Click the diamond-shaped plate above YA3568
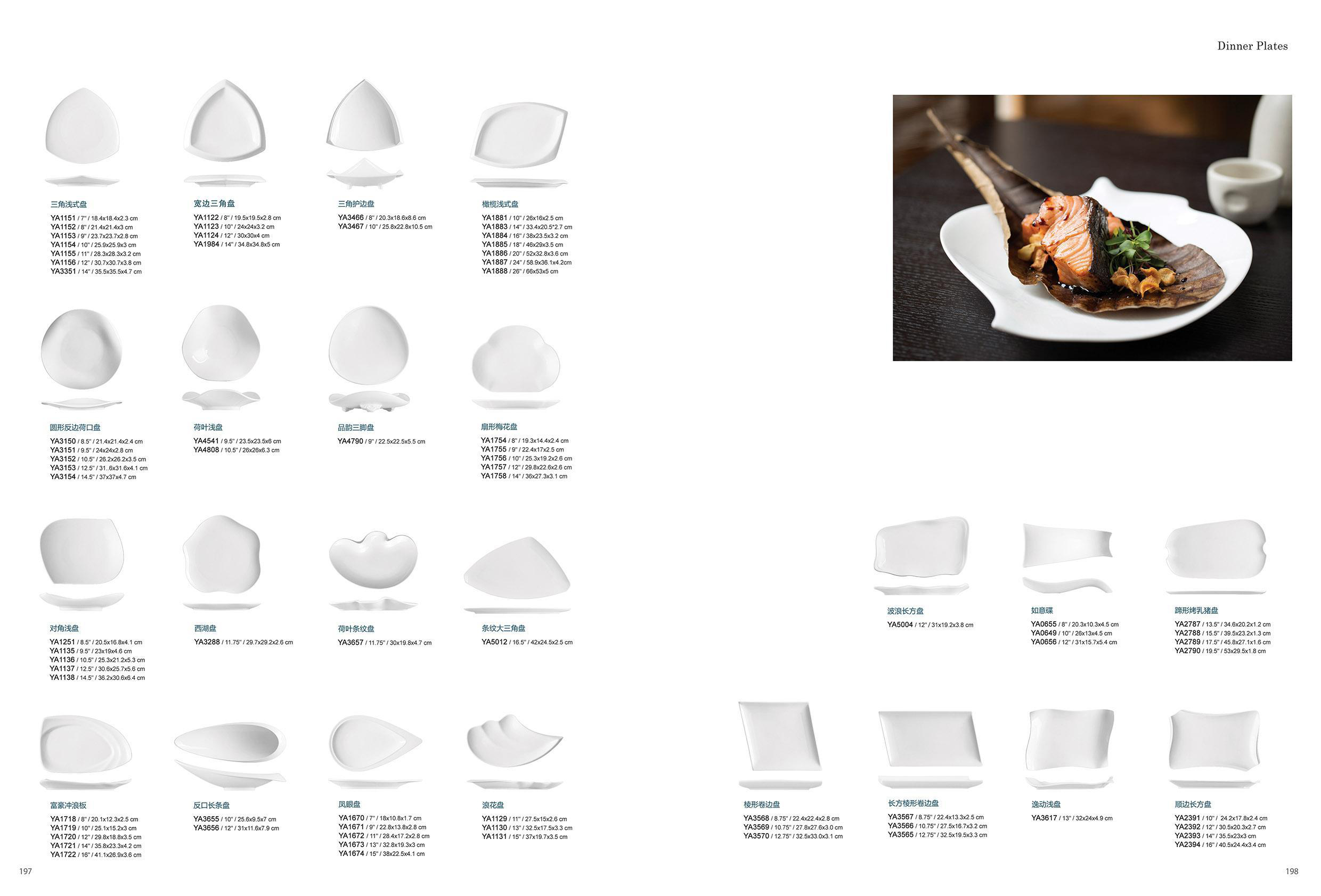This screenshot has width=1321, height=896. [779, 736]
